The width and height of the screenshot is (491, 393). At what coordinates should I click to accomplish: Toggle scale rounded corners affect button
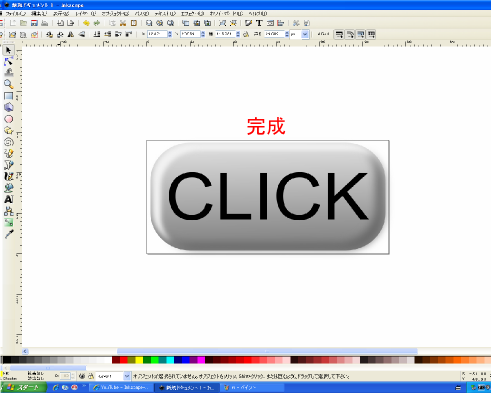[350, 34]
